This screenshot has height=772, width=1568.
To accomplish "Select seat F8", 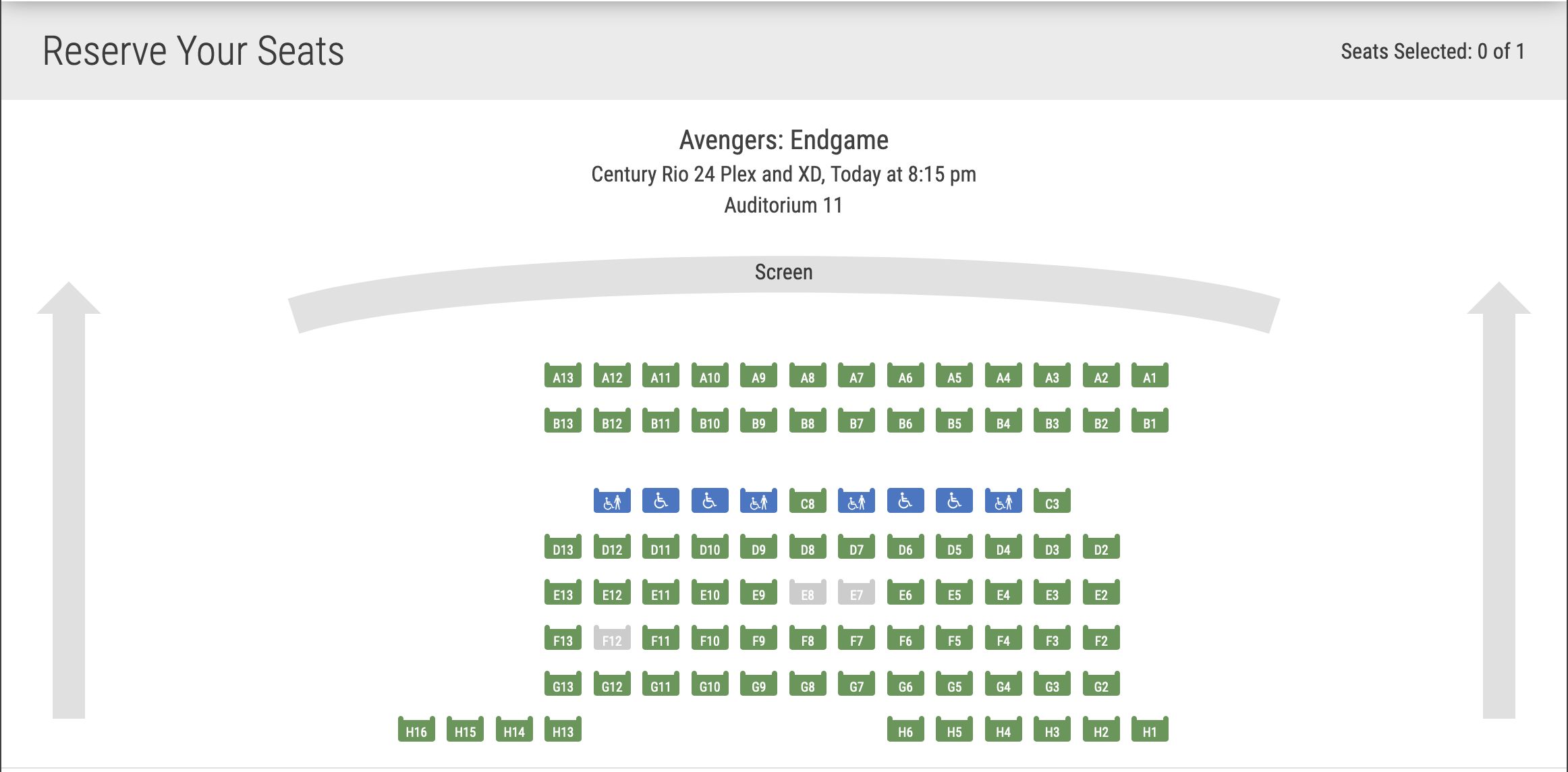I will (808, 638).
